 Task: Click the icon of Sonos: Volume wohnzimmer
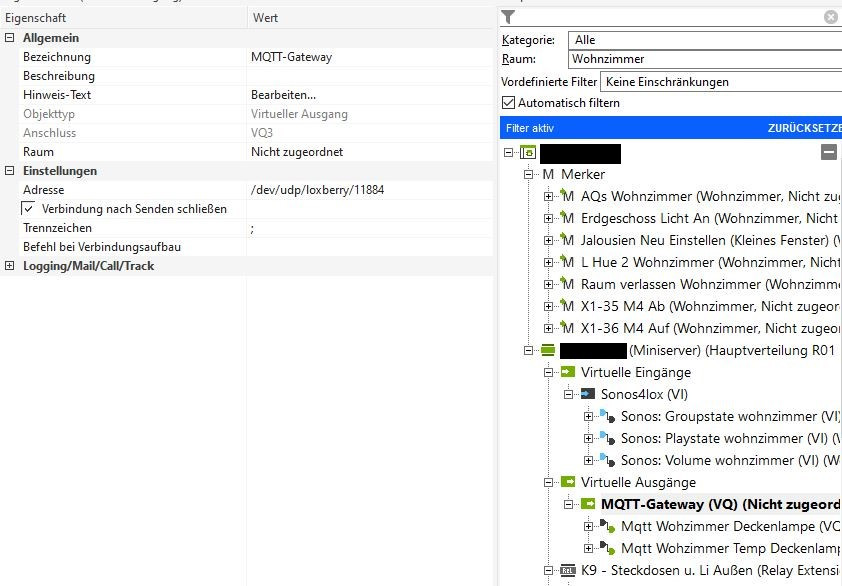pos(607,460)
